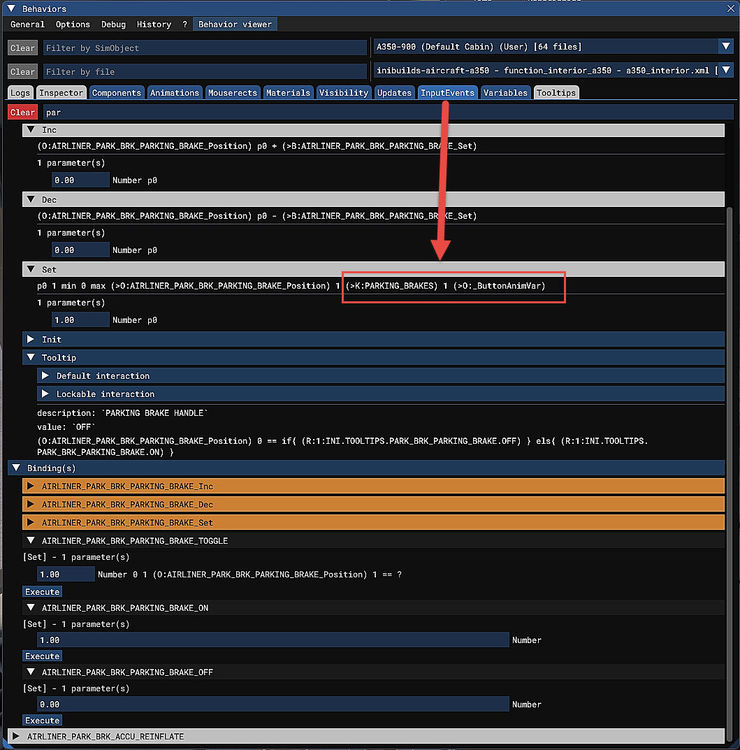Clear the Filter by file field

(22, 72)
